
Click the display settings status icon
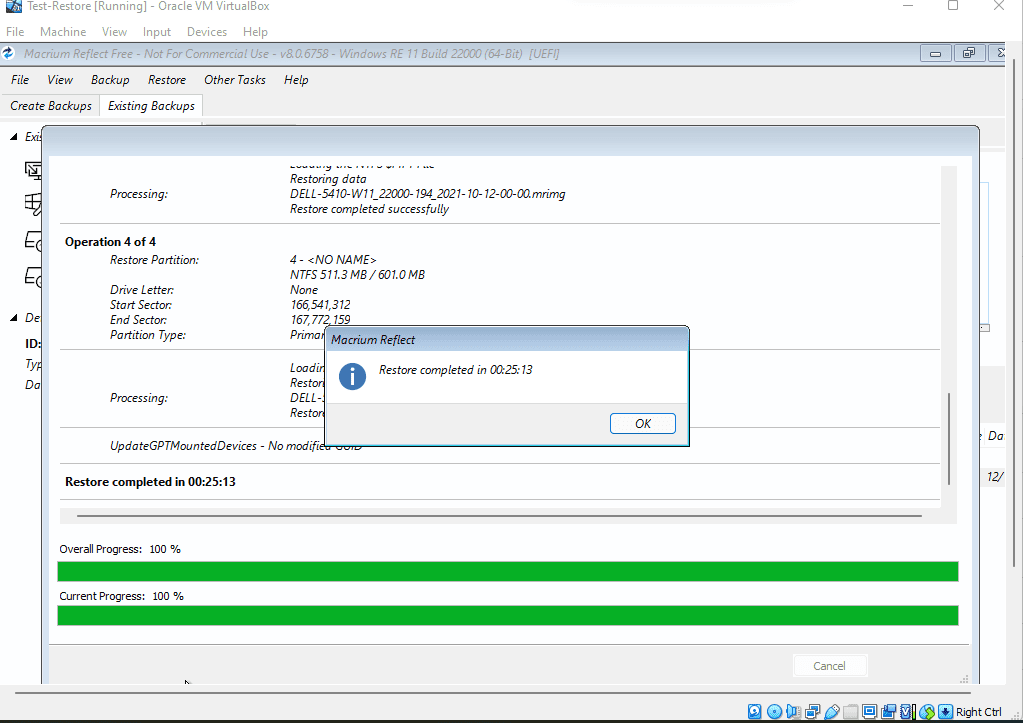tap(870, 712)
